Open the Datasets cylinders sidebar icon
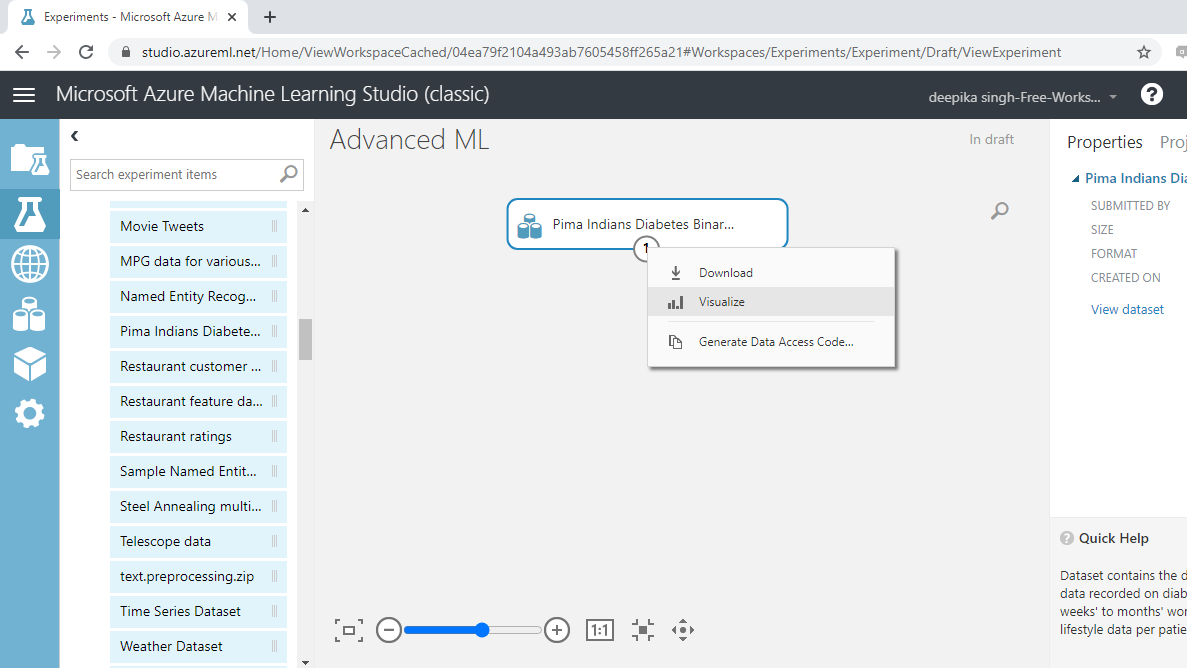 coord(30,314)
